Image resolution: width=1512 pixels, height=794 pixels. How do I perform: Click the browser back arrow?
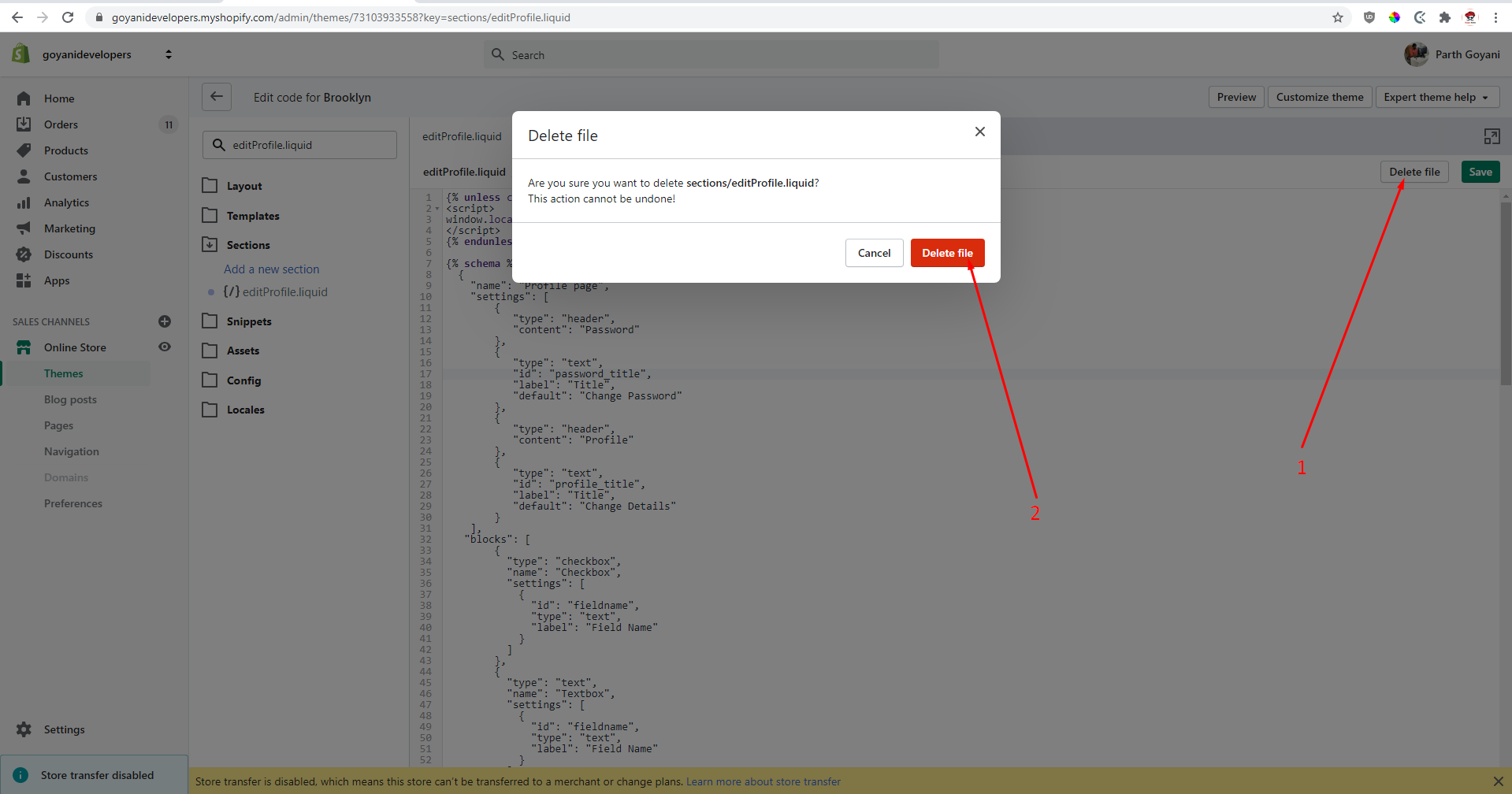[17, 17]
